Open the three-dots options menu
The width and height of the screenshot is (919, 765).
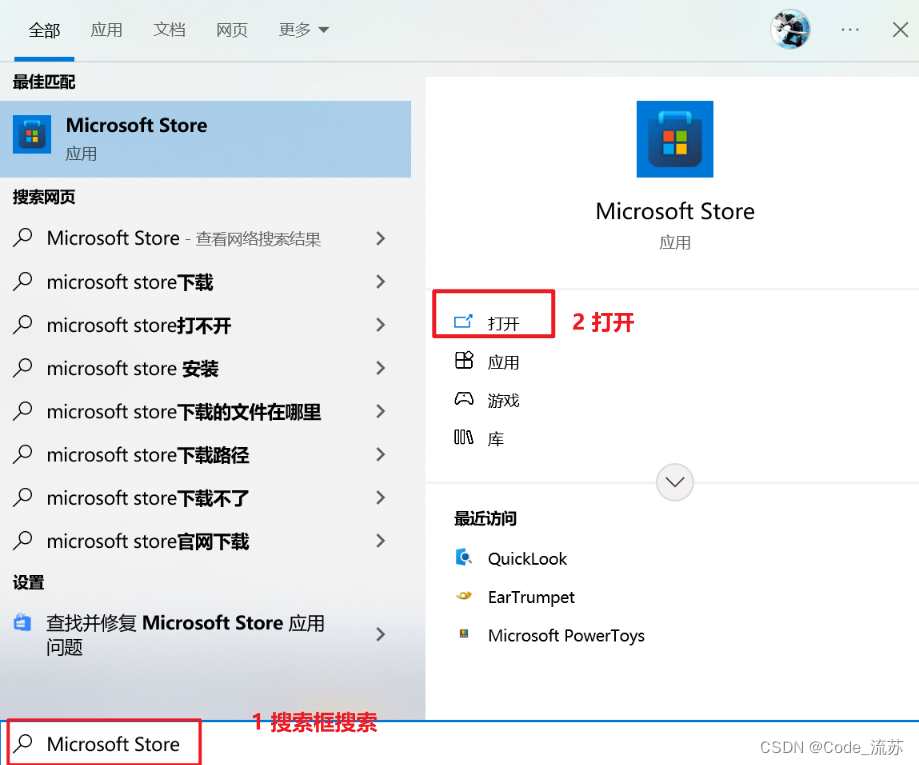pyautogui.click(x=850, y=29)
